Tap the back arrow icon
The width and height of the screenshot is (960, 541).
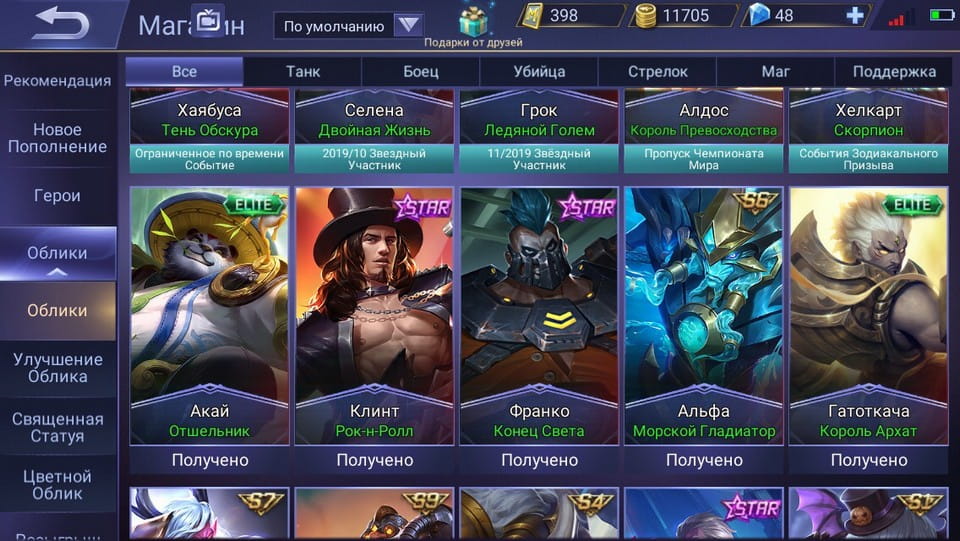point(61,23)
